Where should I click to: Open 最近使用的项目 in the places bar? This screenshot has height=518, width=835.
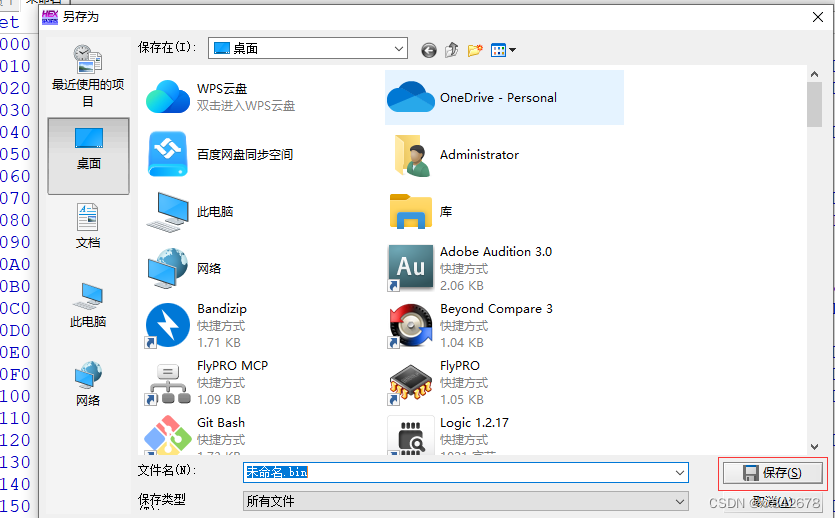(x=88, y=75)
